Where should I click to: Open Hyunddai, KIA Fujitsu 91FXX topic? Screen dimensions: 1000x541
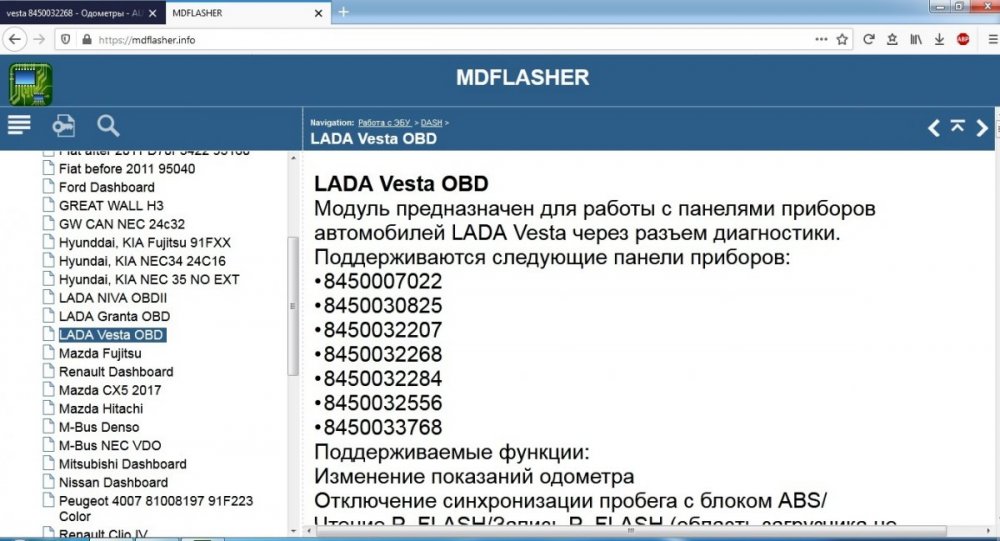click(x=145, y=242)
